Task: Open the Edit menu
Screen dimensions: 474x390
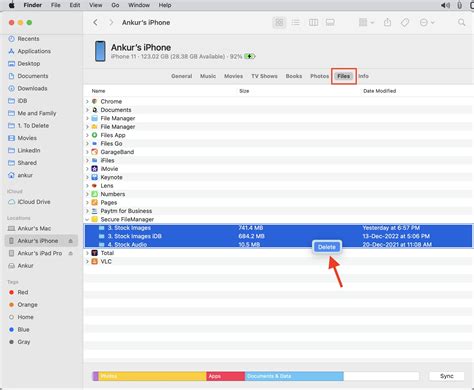Action: pyautogui.click(x=75, y=5)
